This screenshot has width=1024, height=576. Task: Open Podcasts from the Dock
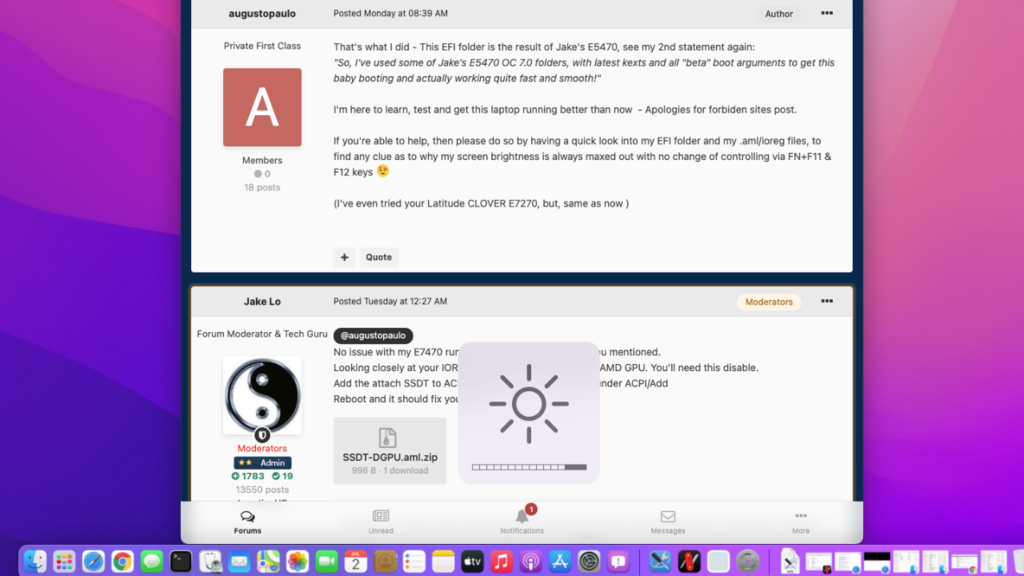pos(530,562)
